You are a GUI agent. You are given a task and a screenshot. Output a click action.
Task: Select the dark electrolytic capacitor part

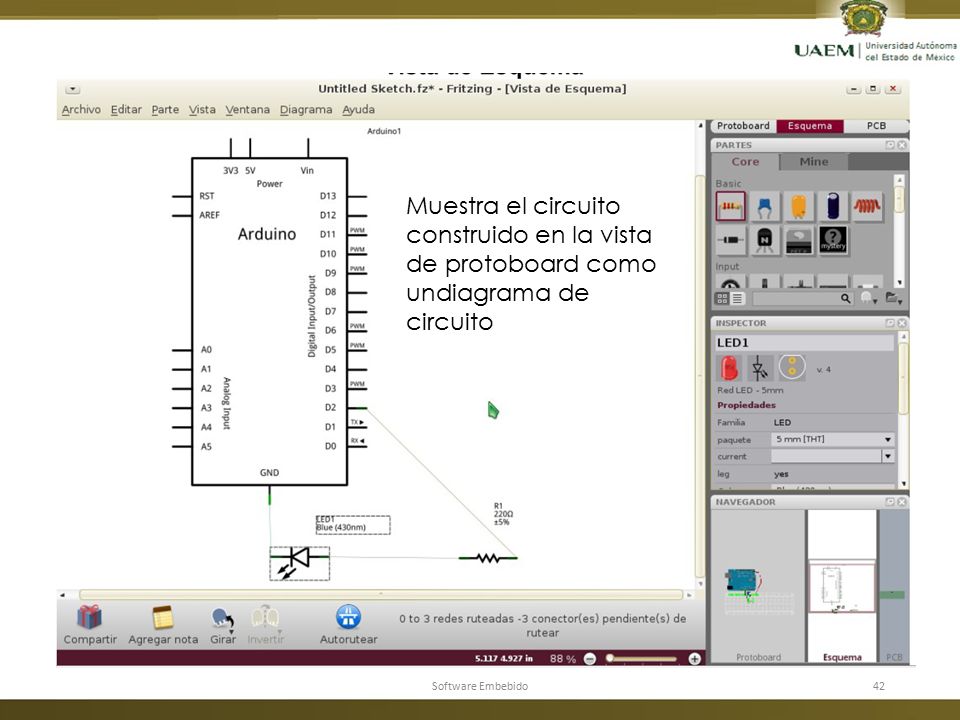(833, 206)
